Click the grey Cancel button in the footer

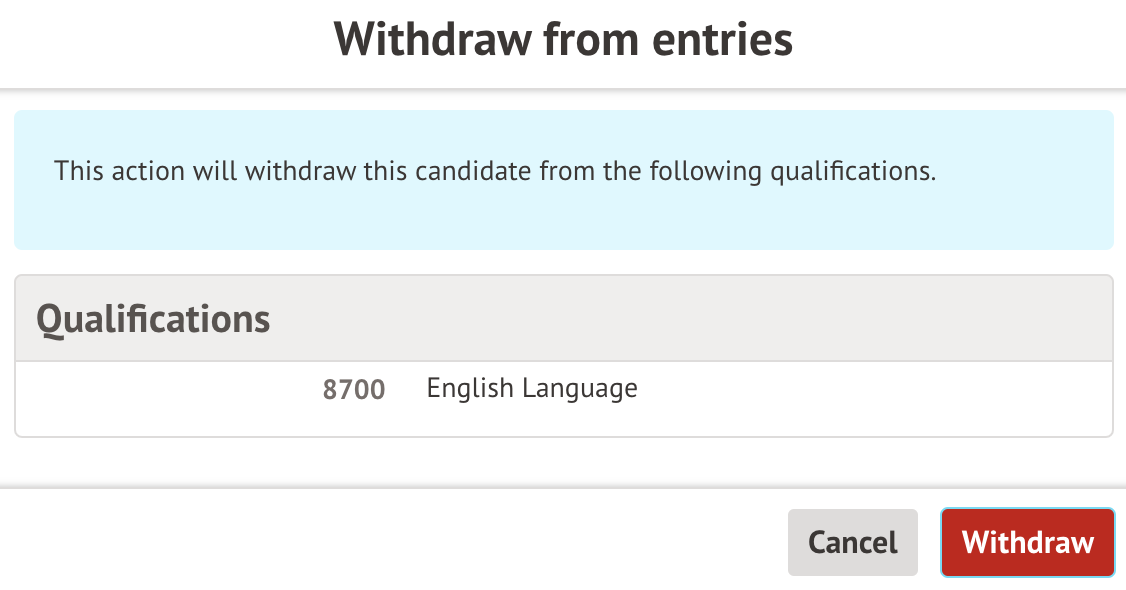point(852,543)
